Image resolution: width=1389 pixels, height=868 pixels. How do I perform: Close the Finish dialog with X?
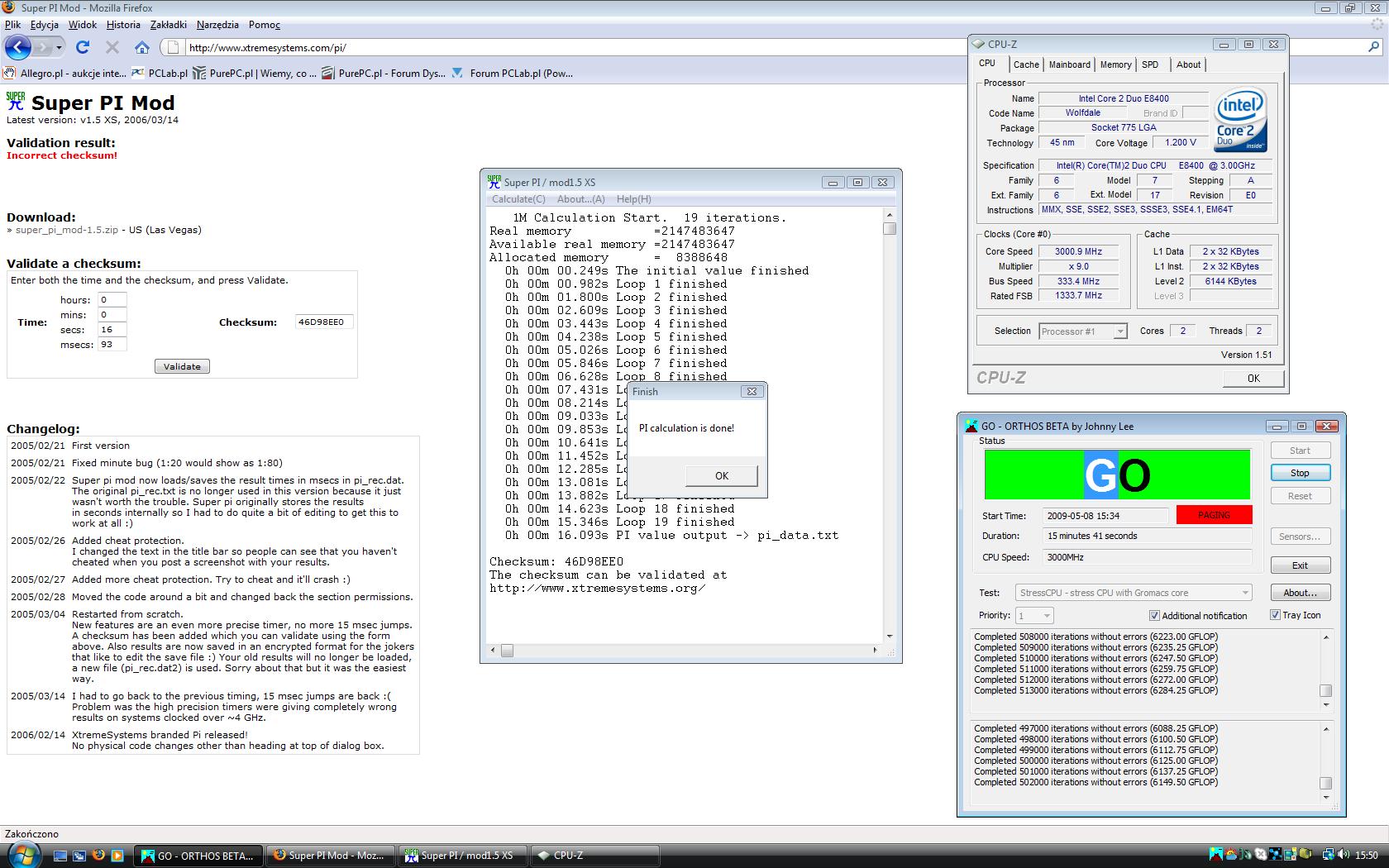[x=752, y=392]
